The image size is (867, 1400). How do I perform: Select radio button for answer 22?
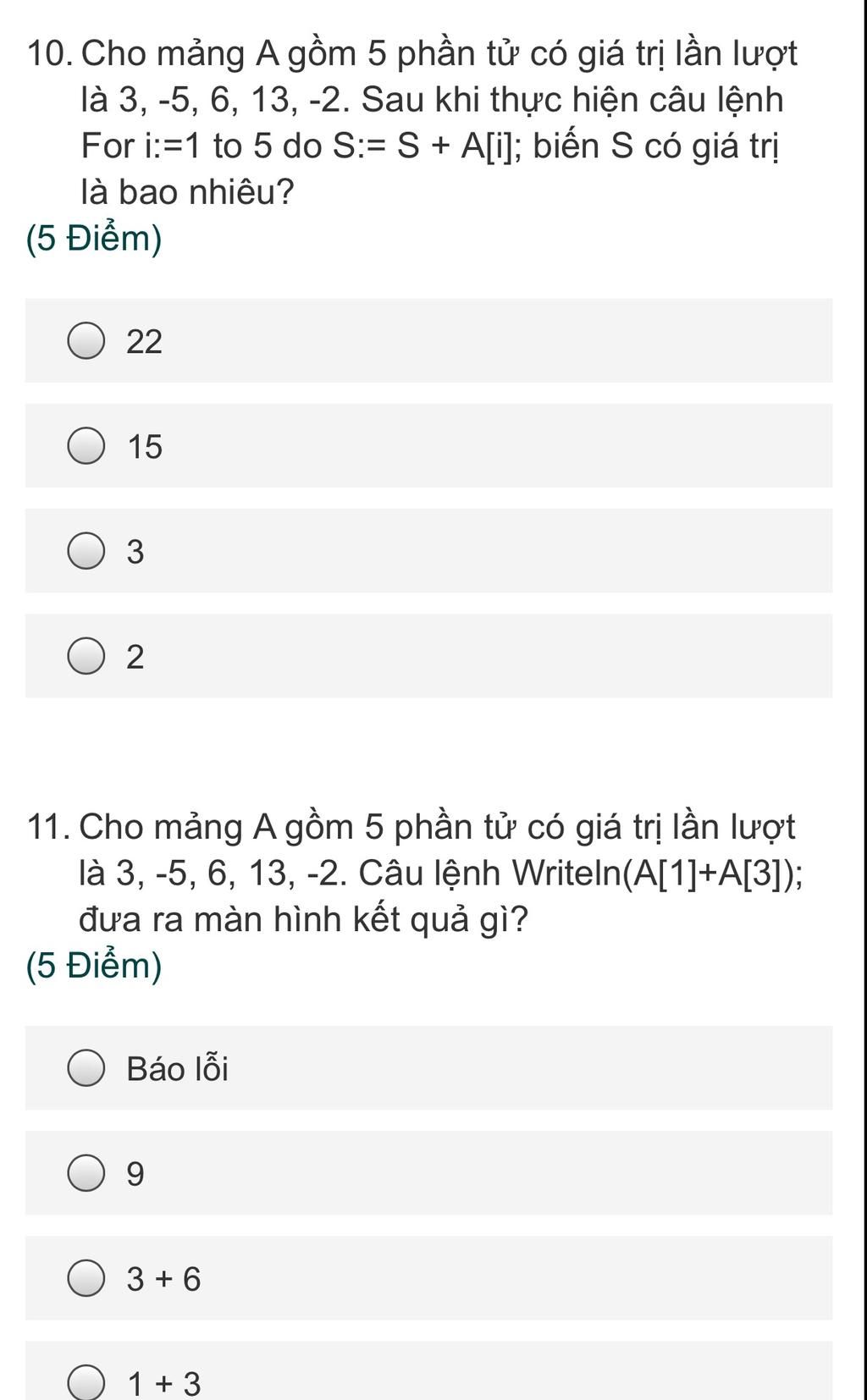[86, 341]
